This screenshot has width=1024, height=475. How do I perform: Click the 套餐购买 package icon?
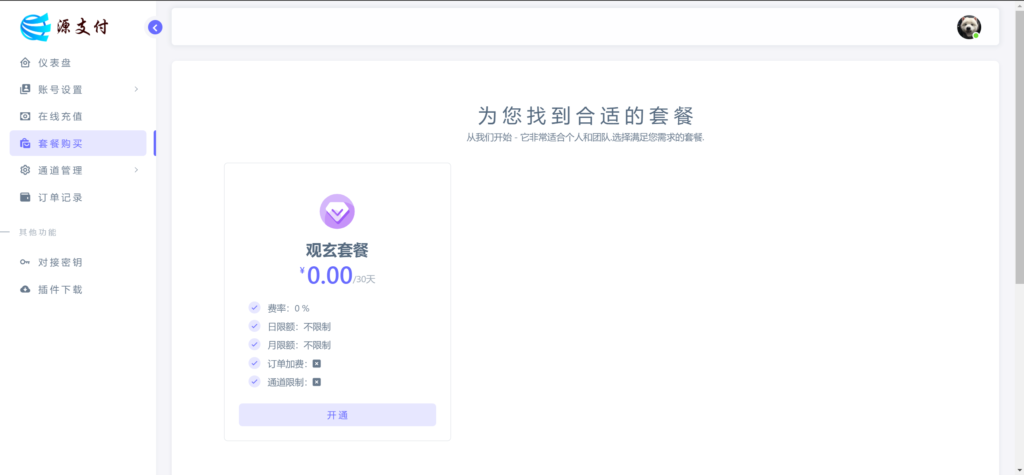[x=25, y=143]
